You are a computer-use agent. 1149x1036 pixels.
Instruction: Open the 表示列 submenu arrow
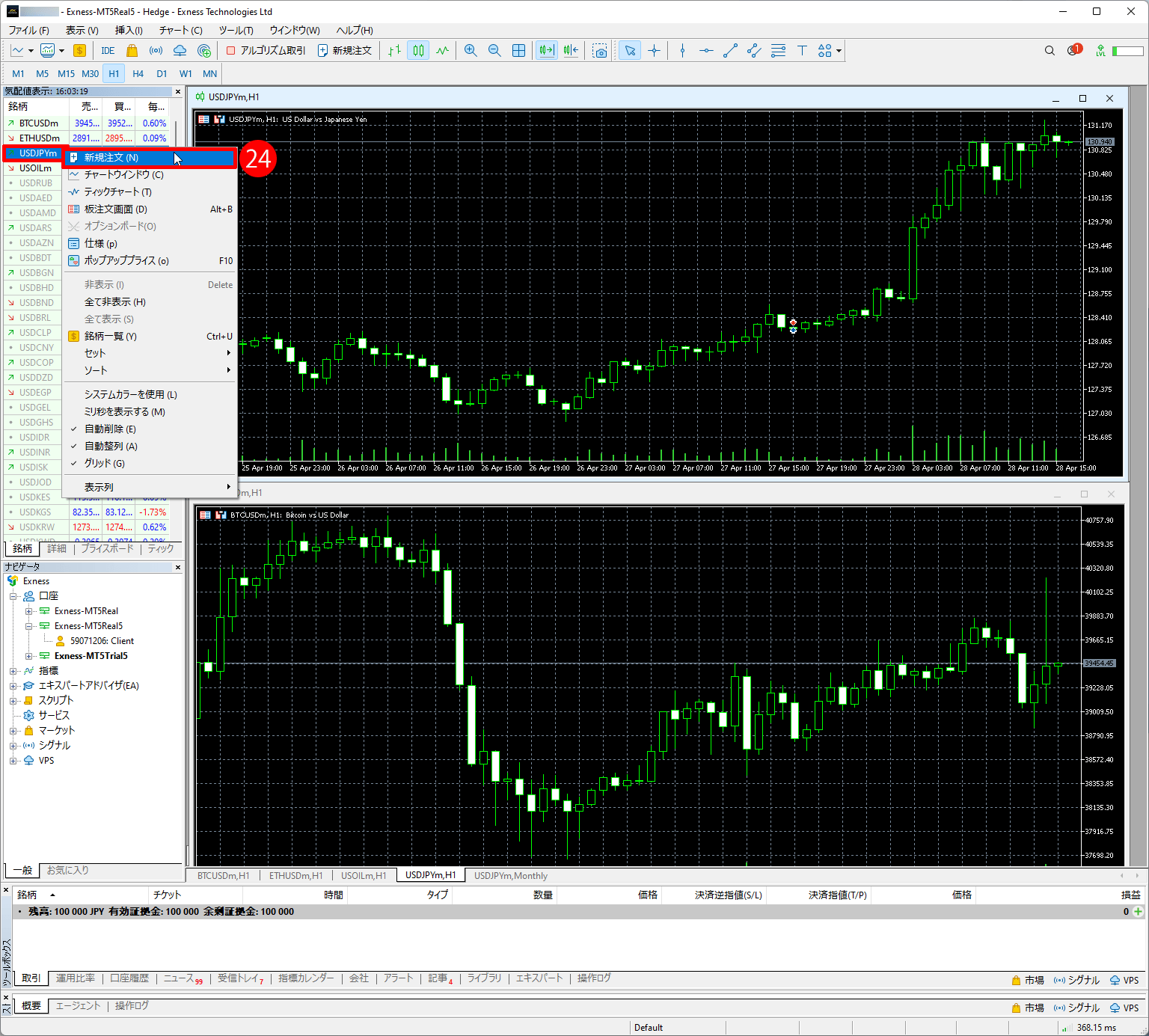coord(228,487)
